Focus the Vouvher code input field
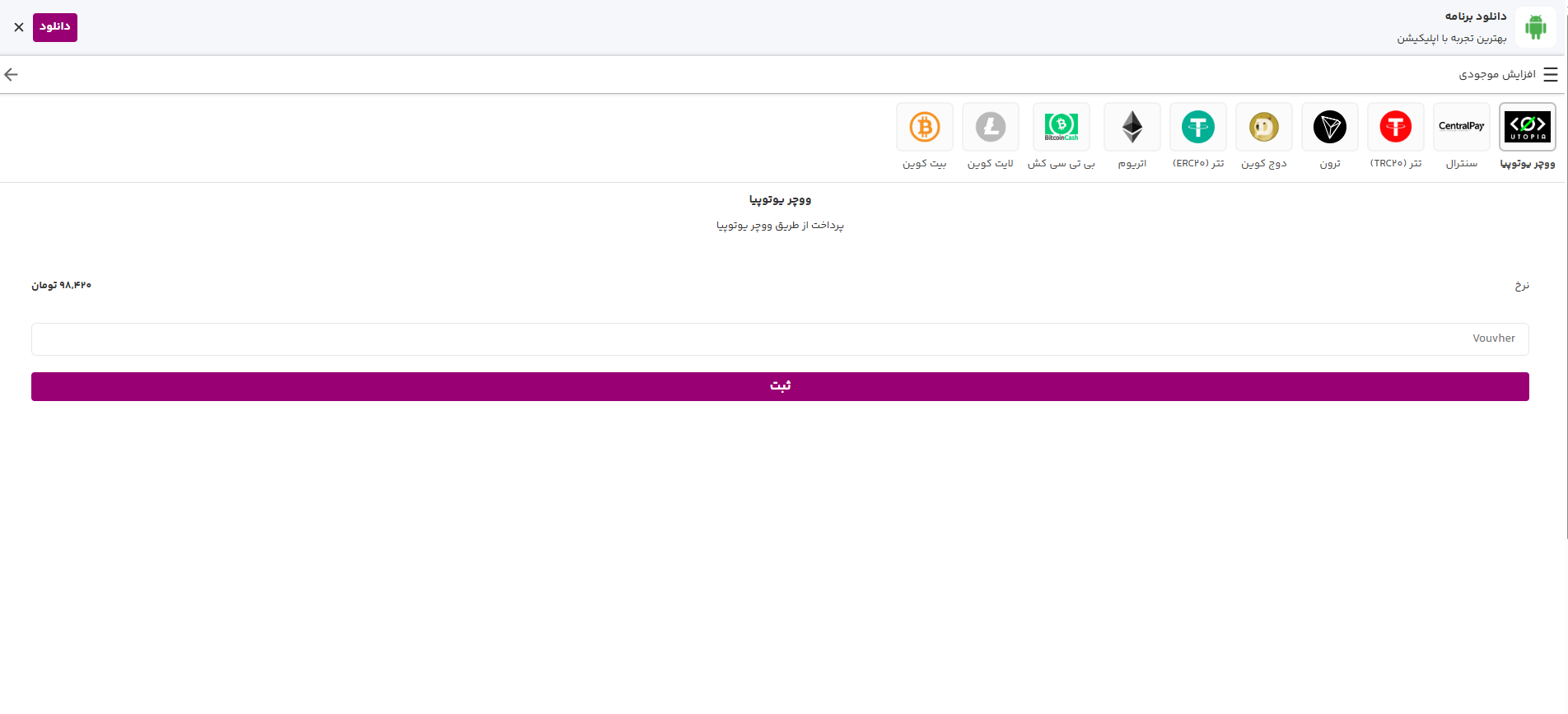 779,339
